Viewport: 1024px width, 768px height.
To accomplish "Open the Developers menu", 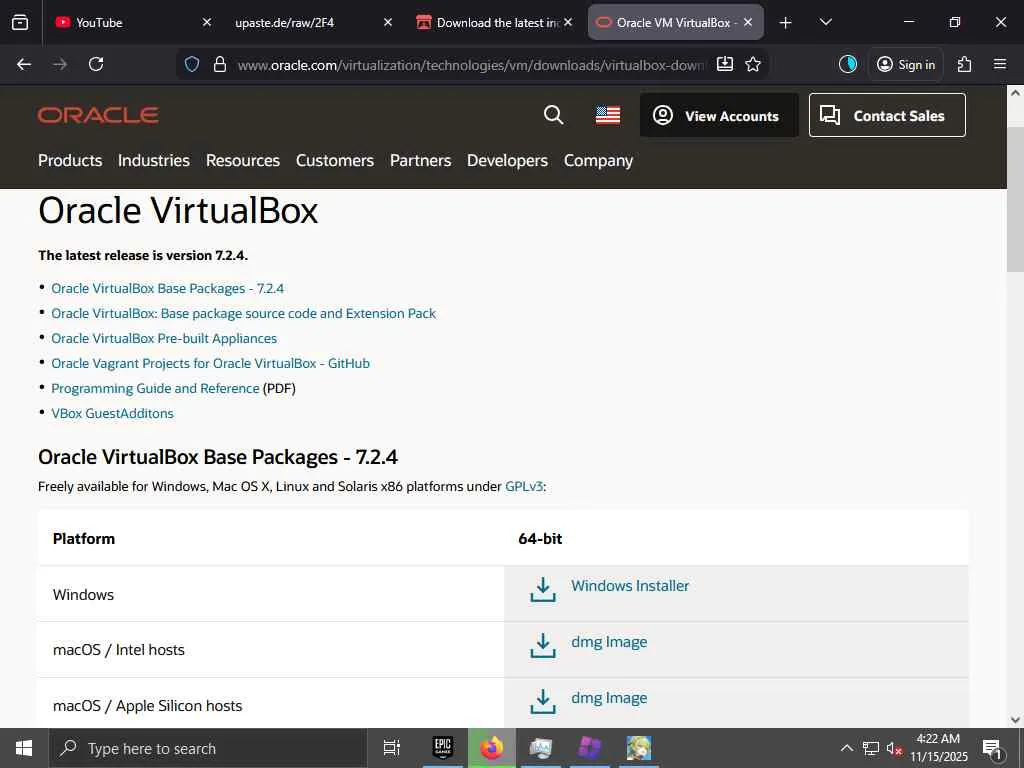I will 507,161.
